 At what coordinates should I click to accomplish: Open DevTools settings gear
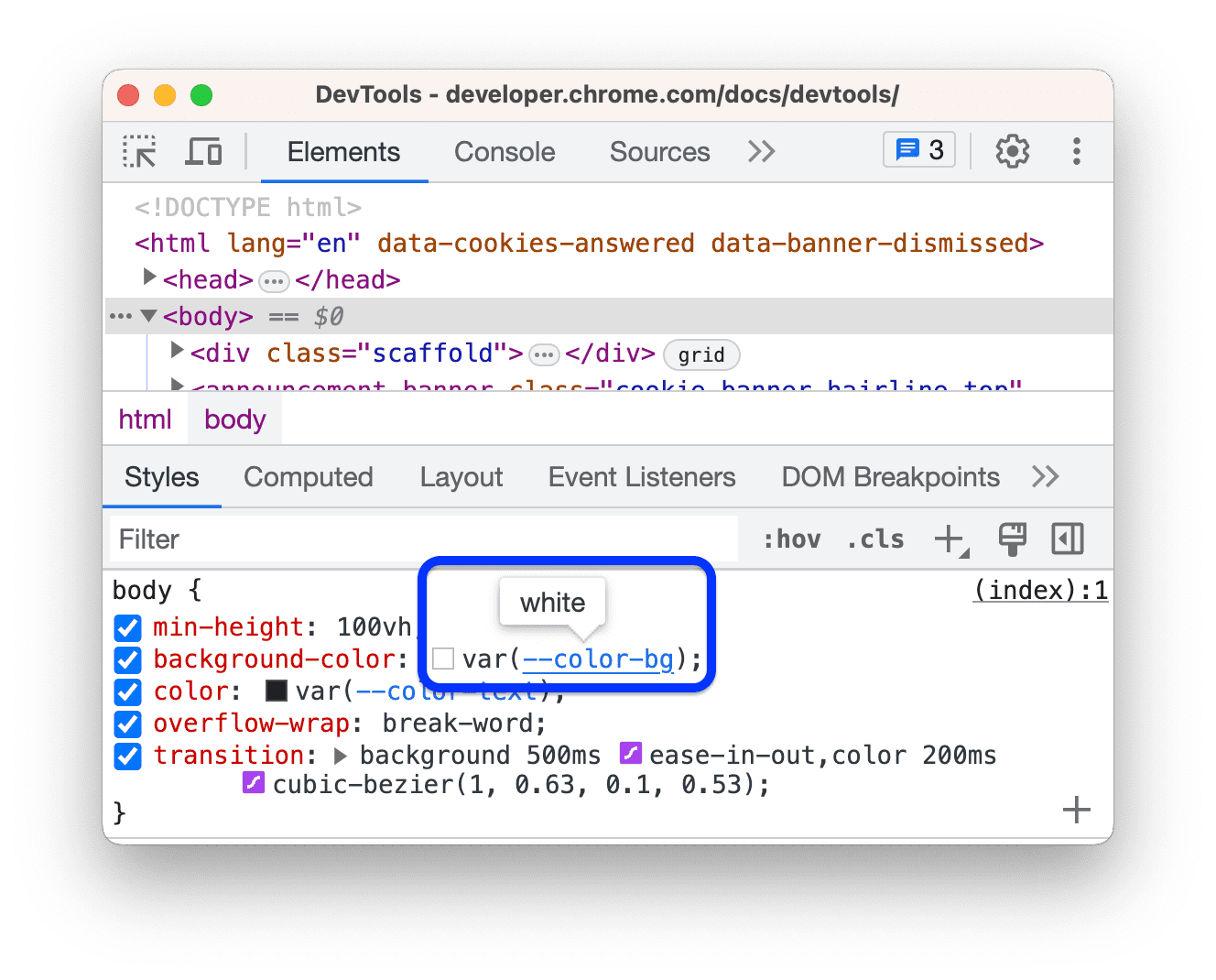click(x=1012, y=151)
